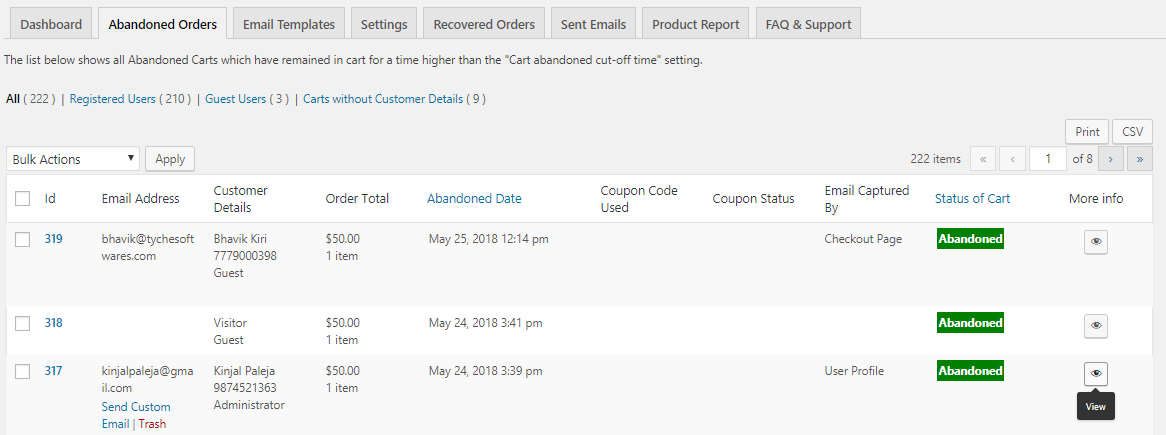Click eye icon for order 318
This screenshot has width=1166, height=435.
point(1095,326)
